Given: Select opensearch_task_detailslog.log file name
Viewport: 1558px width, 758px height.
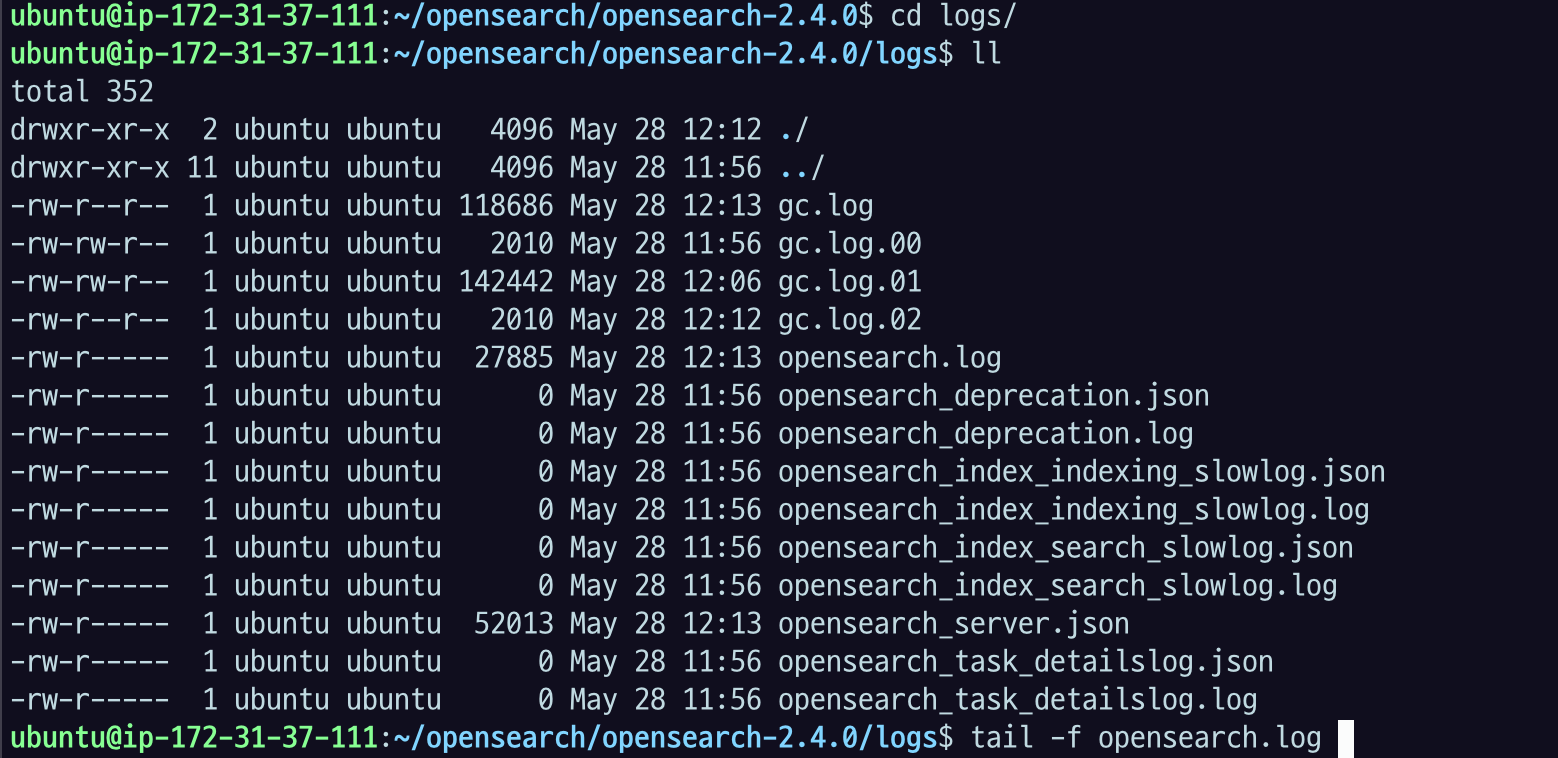Looking at the screenshot, I should tap(1017, 700).
